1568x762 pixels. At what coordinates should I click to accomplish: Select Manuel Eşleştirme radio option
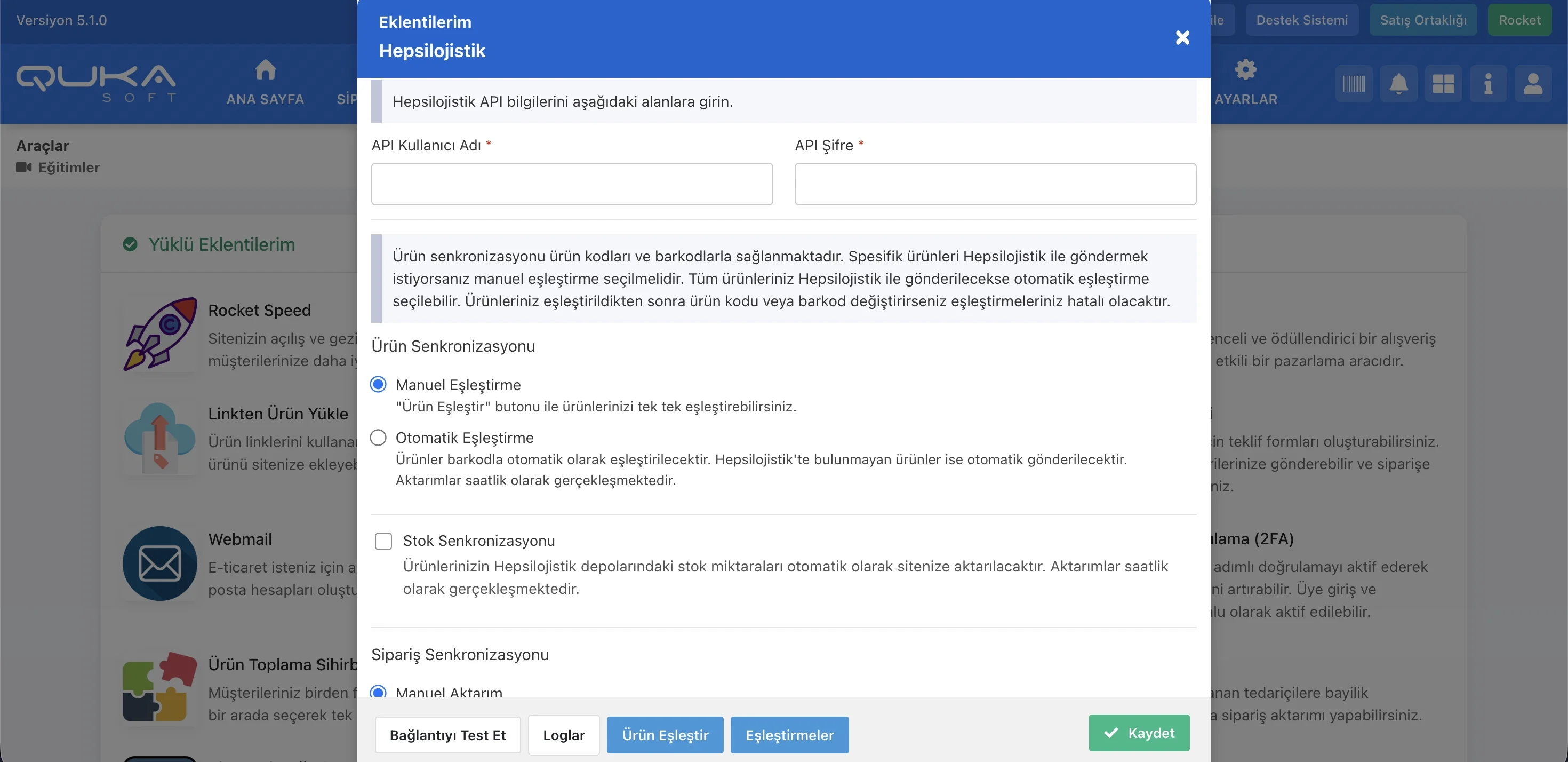coord(378,384)
